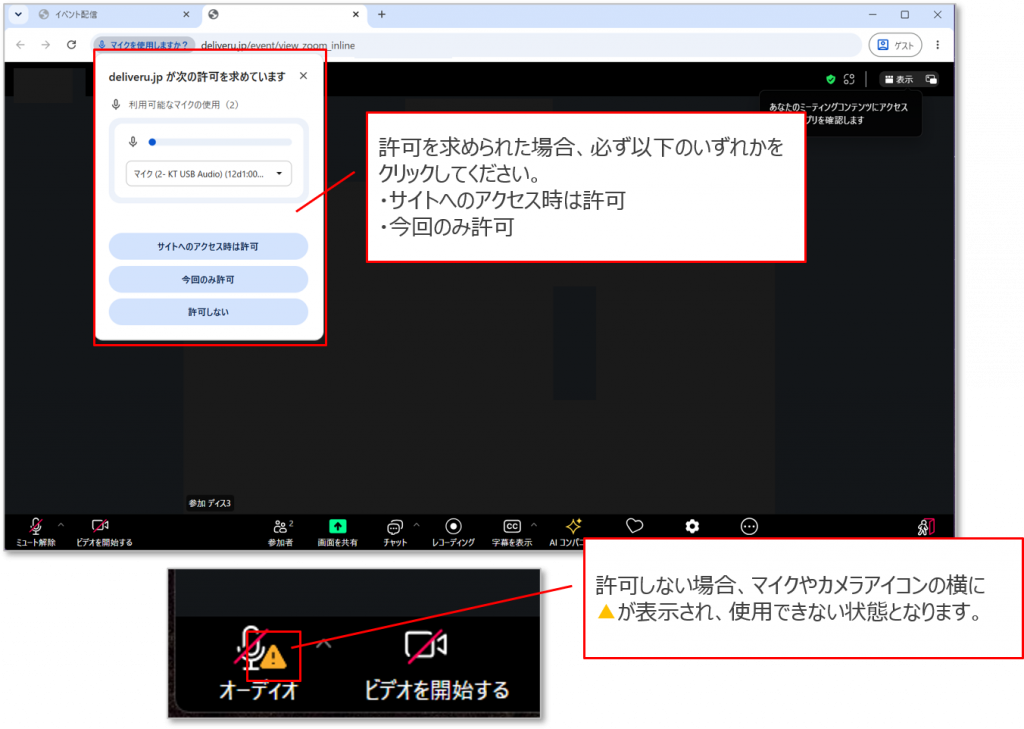Click the オーディオ warning mic icon in enlarged view
This screenshot has height=729, width=1024.
pyautogui.click(x=259, y=649)
